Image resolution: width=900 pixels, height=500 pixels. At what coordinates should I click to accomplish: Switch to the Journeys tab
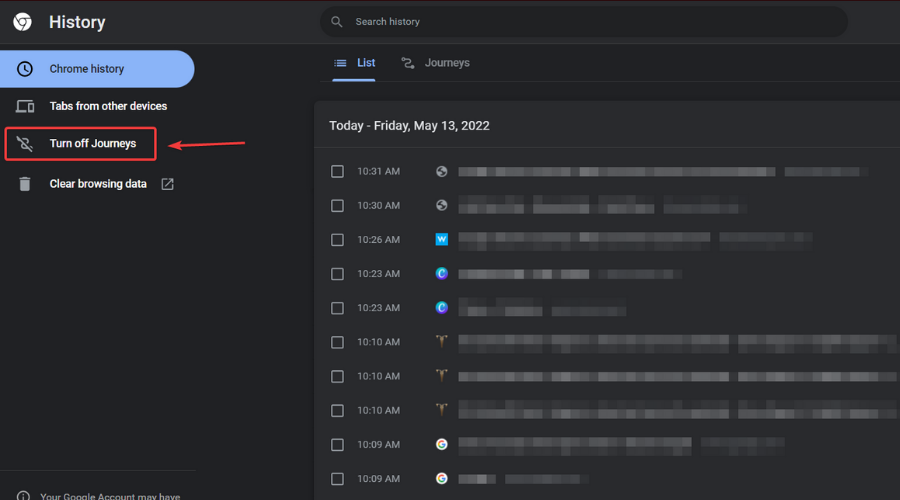(x=436, y=63)
